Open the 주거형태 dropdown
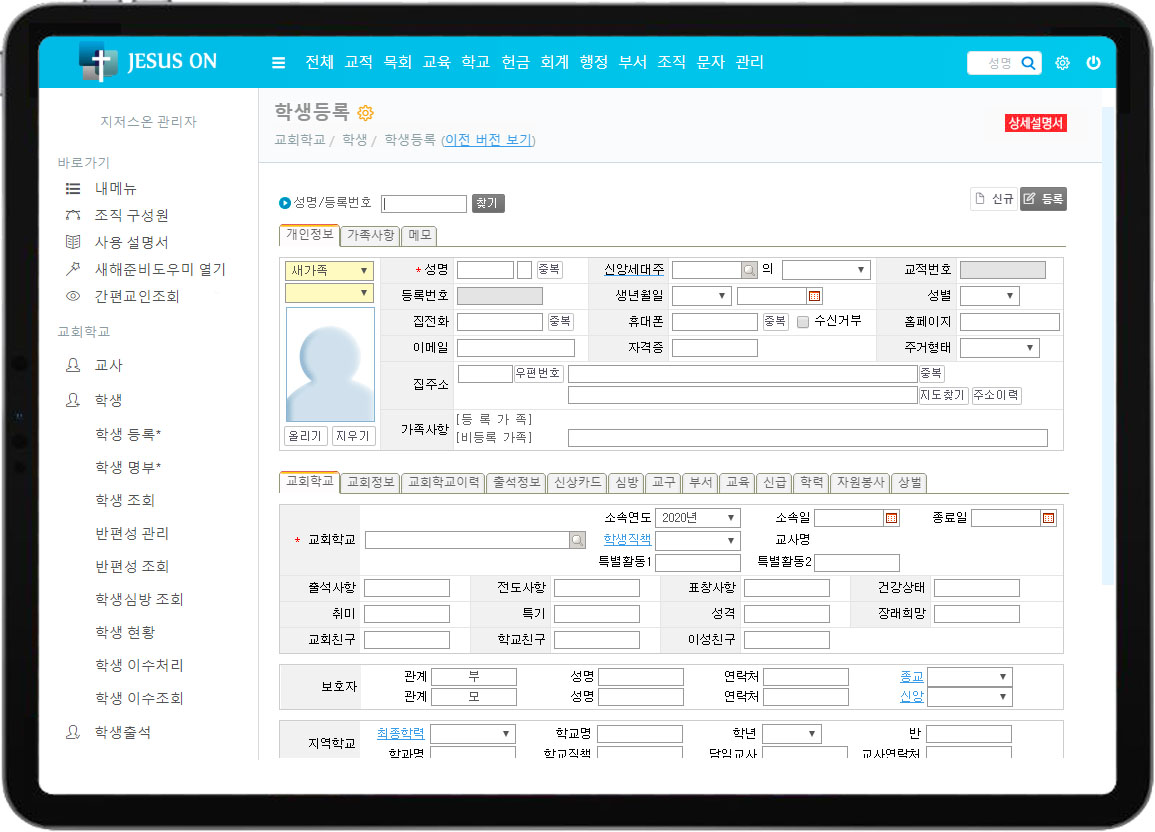This screenshot has width=1155, height=832. [x=999, y=348]
